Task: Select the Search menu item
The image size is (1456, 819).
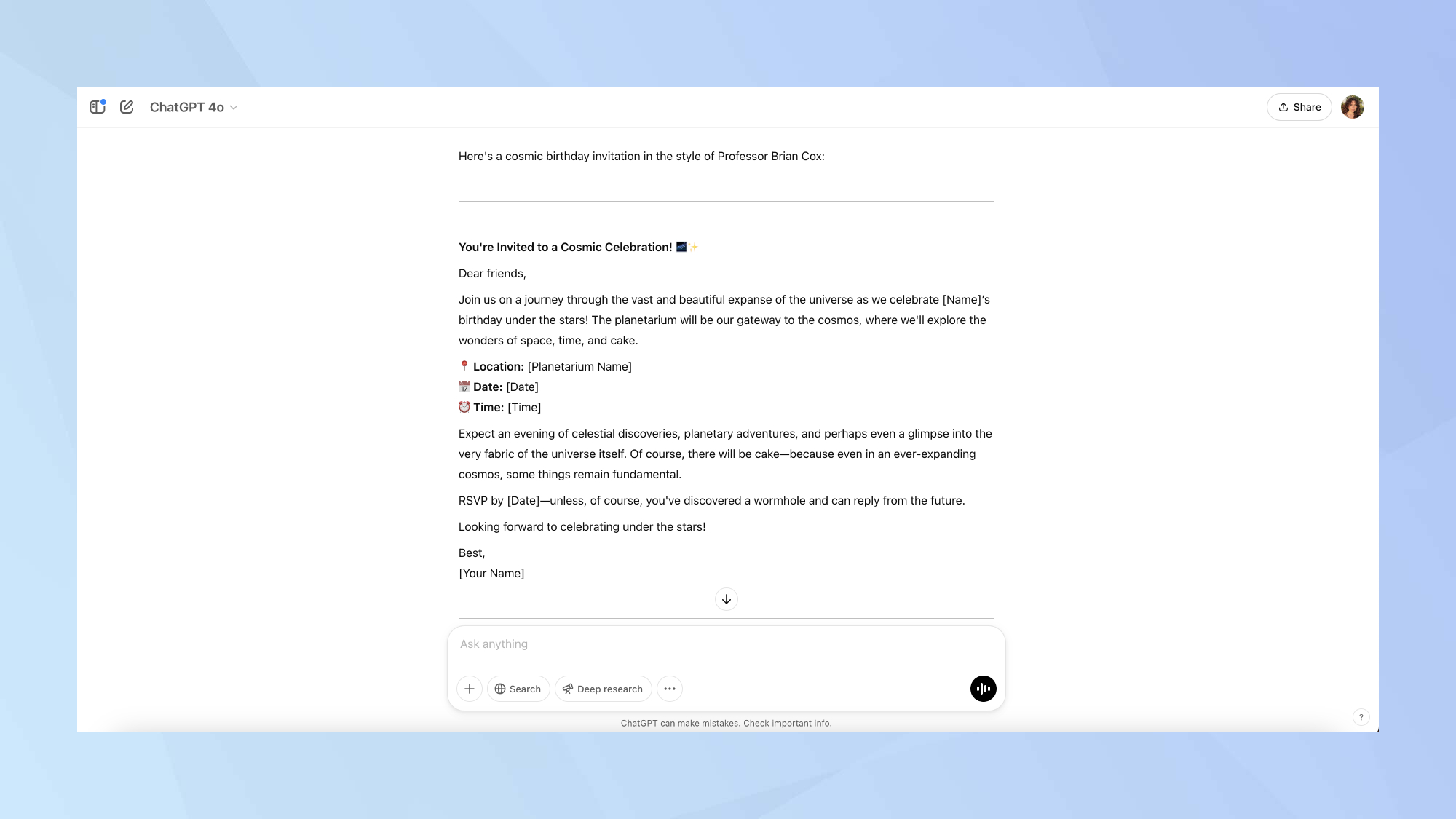Action: (x=517, y=689)
